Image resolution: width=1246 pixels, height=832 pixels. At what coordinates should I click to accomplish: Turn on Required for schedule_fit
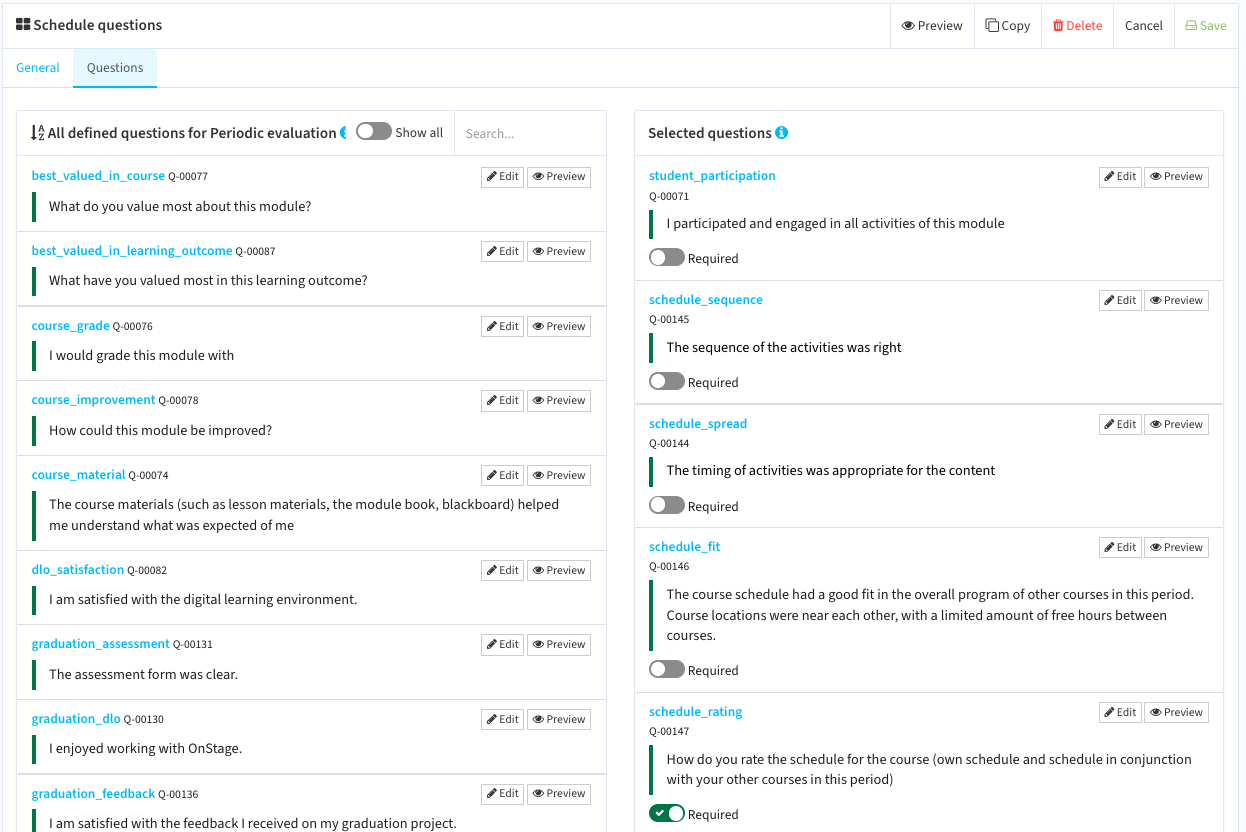click(667, 670)
